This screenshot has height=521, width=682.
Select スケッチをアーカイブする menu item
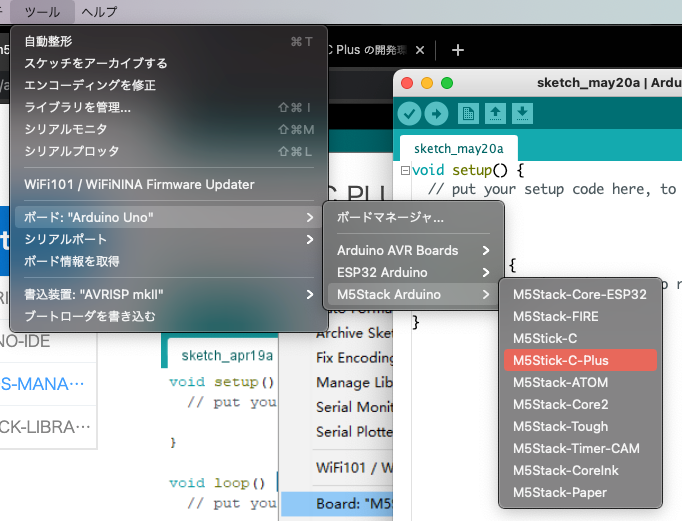pyautogui.click(x=169, y=63)
